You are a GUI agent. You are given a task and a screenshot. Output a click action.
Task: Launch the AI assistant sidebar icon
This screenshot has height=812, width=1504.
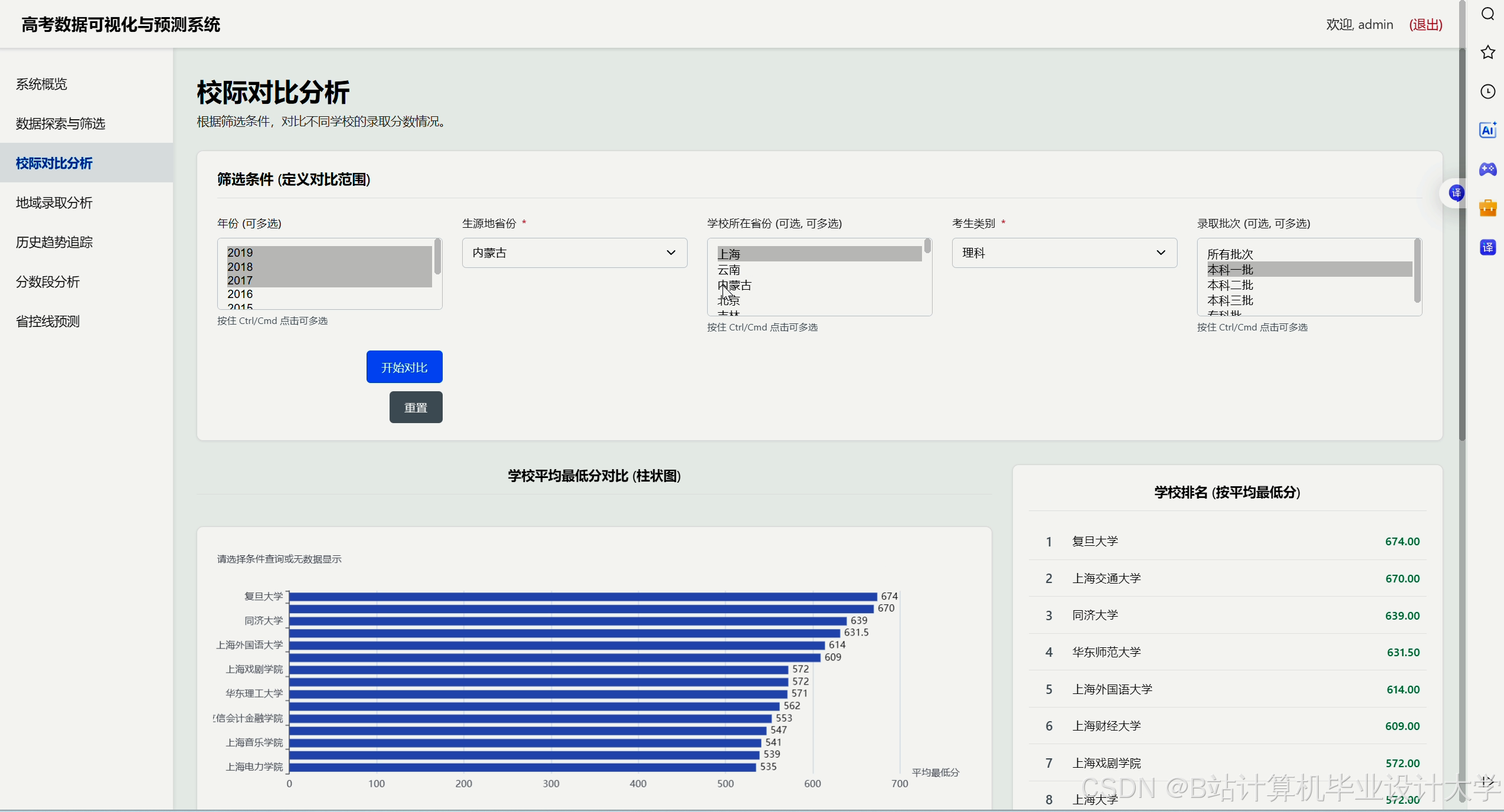pyautogui.click(x=1487, y=130)
